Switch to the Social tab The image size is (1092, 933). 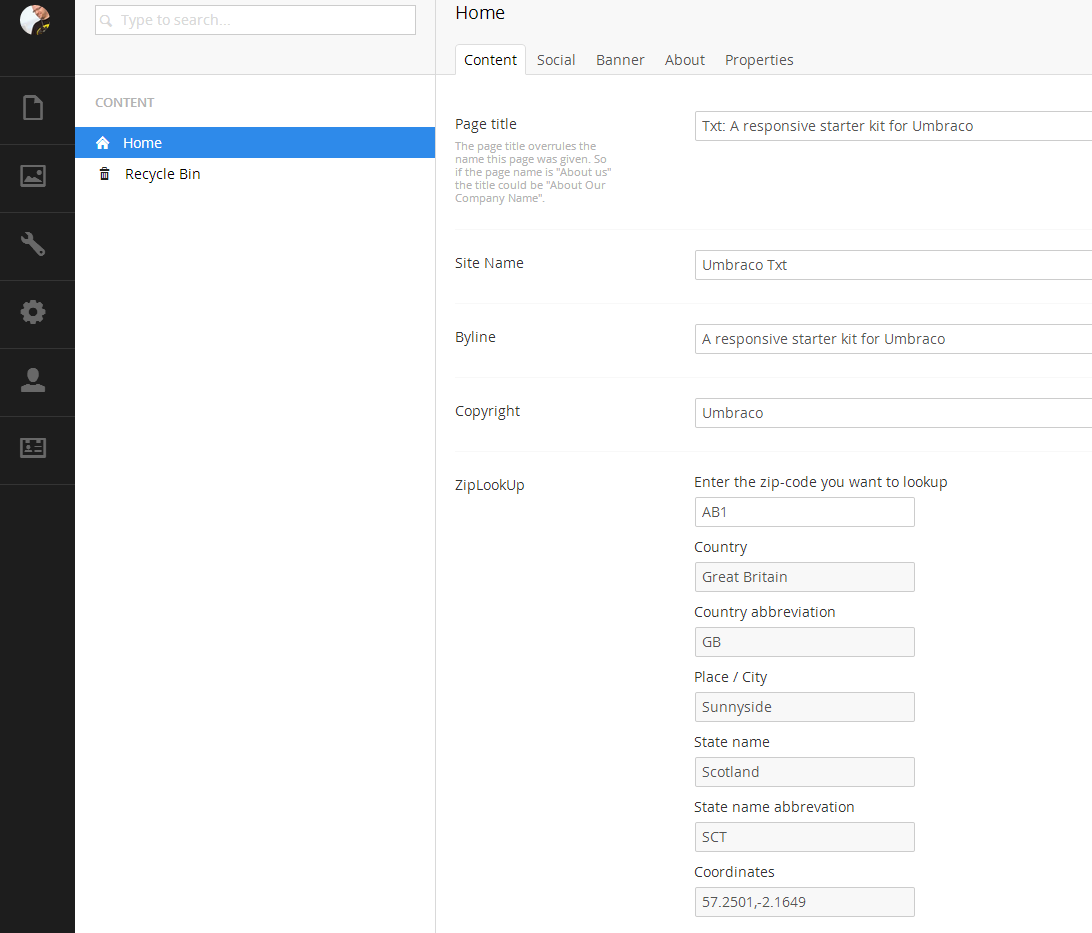point(555,60)
